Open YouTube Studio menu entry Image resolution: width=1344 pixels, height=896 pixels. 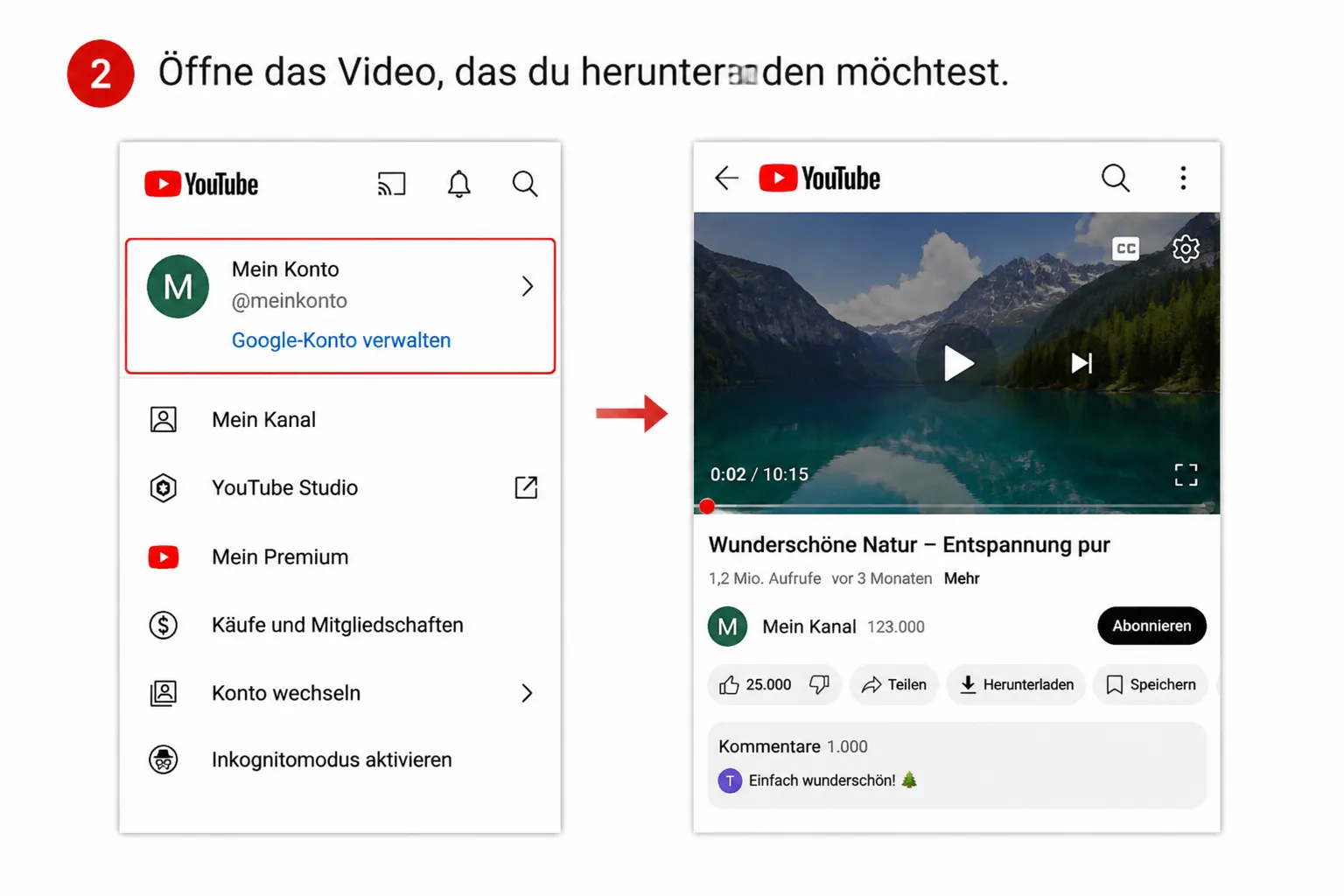pos(340,487)
